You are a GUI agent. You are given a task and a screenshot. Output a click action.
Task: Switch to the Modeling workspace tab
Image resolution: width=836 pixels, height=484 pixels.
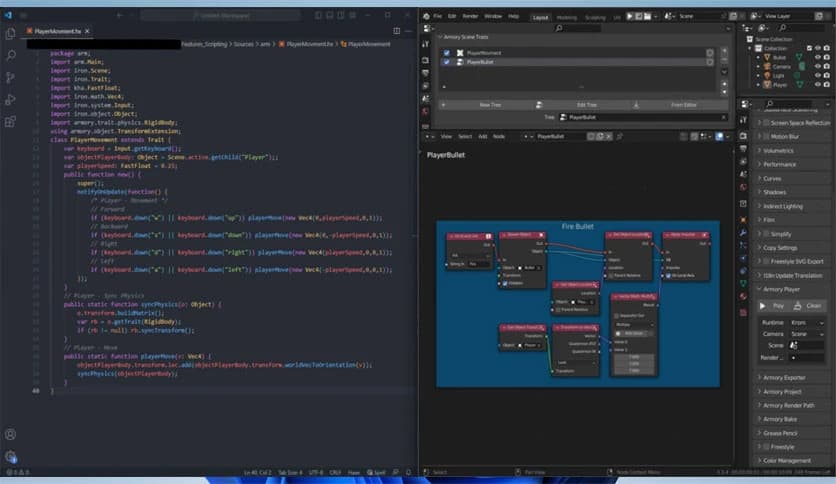tap(567, 17)
